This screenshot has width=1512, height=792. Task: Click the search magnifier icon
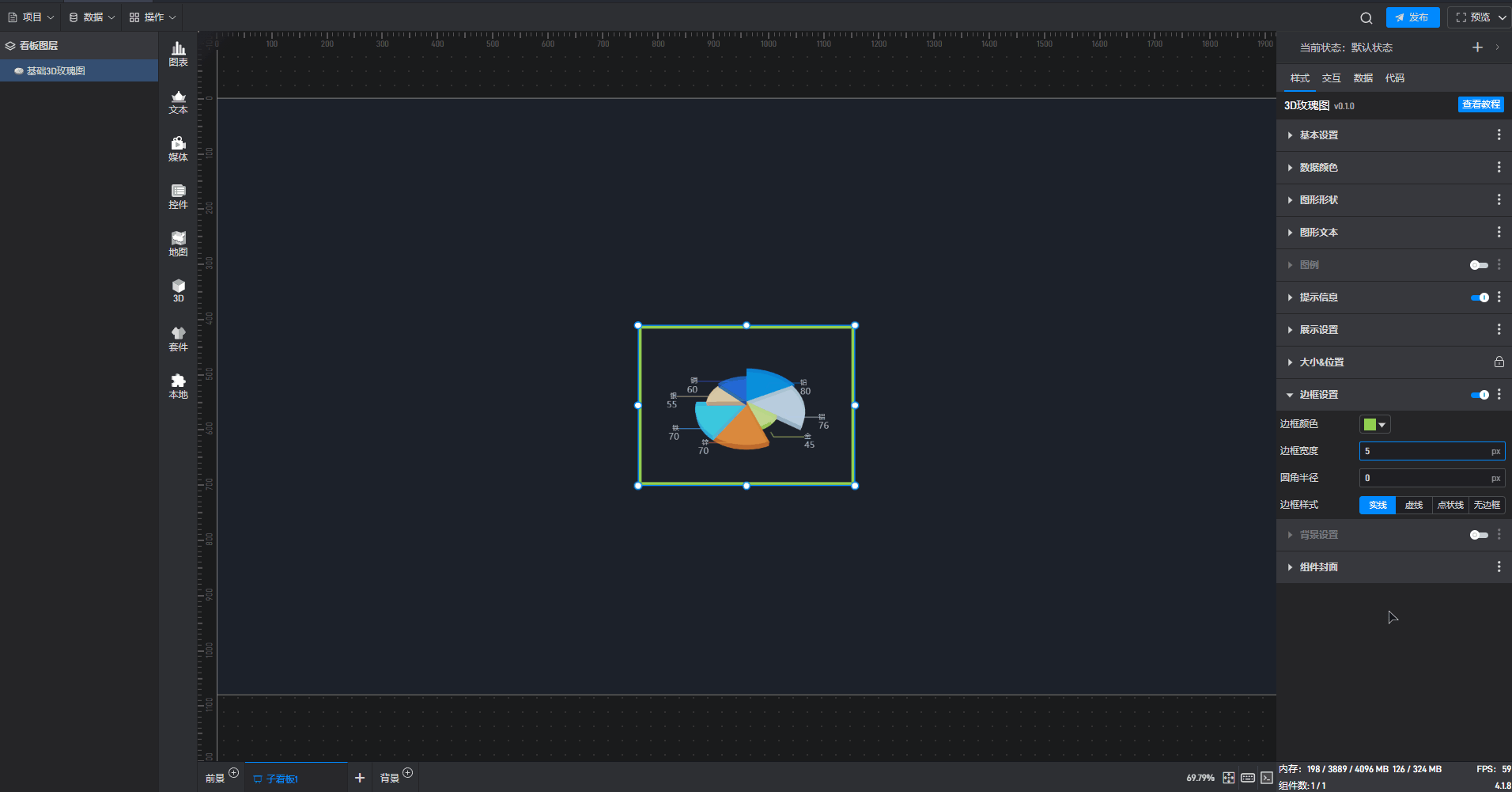[x=1366, y=17]
